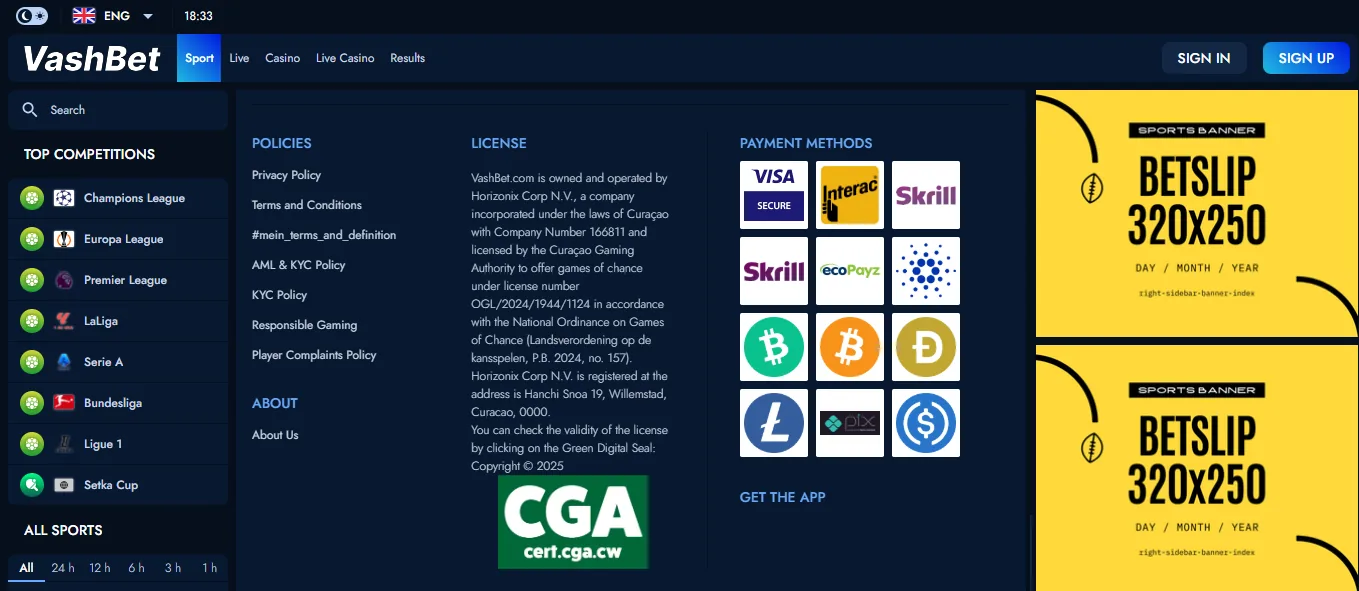Filter sports by 1 h
This screenshot has width=1359, height=591.
pyautogui.click(x=209, y=568)
